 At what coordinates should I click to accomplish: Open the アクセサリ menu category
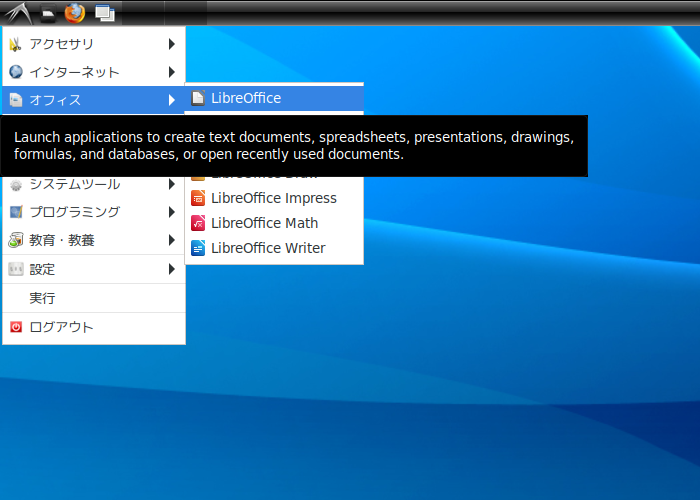[94, 44]
